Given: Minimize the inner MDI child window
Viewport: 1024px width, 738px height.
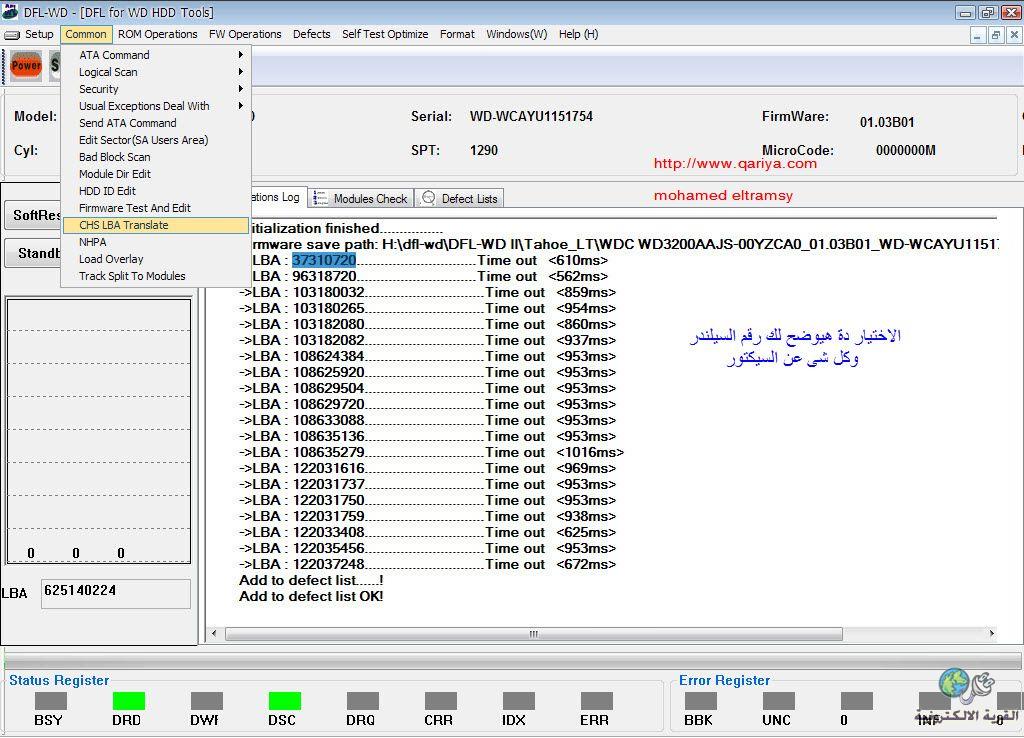Looking at the screenshot, I should tap(977, 35).
